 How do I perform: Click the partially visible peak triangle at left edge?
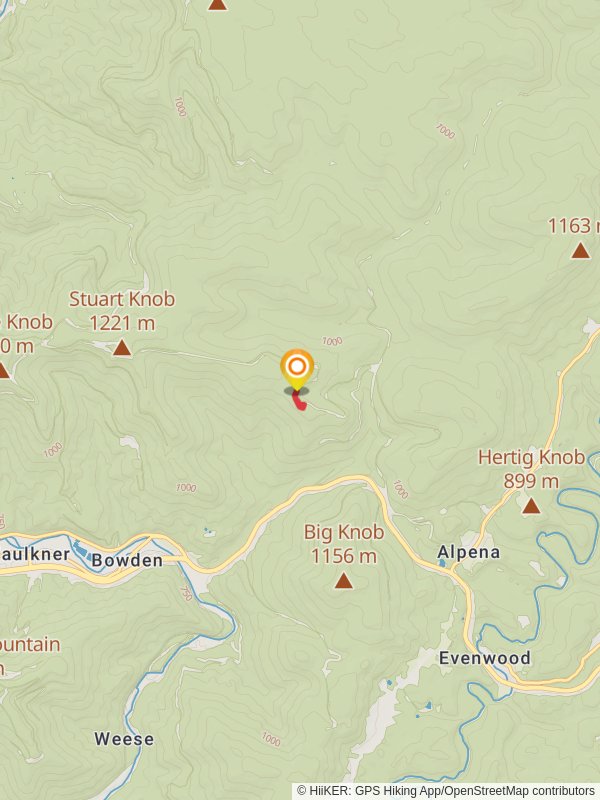coord(3,370)
